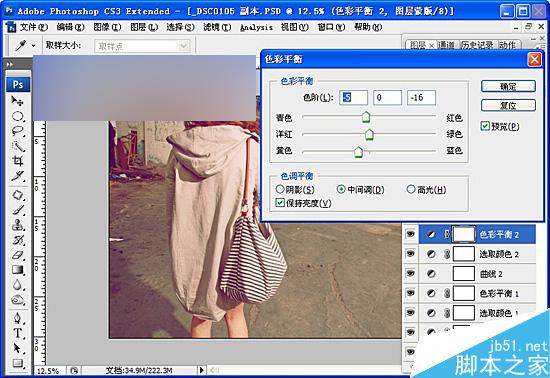550x378 pixels.
Task: Click the 复位 reset button
Action: point(508,105)
